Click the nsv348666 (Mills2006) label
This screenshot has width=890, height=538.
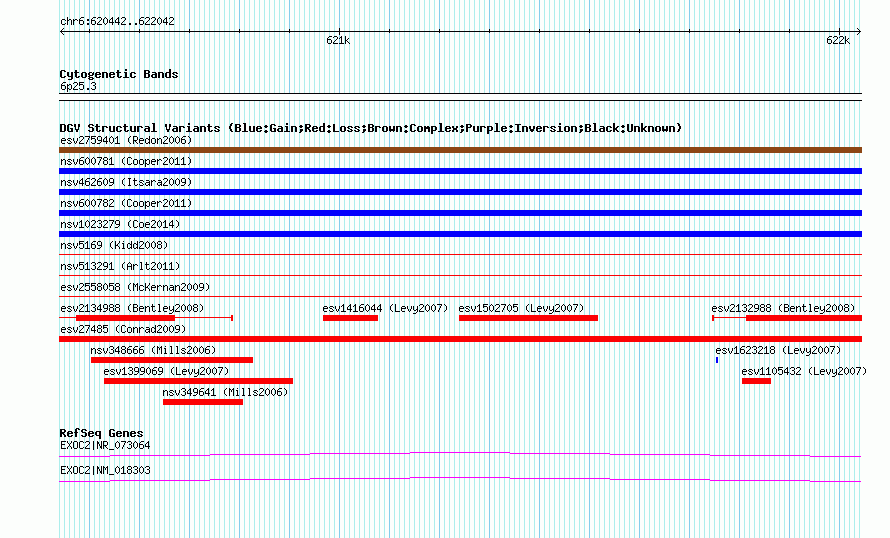(153, 350)
